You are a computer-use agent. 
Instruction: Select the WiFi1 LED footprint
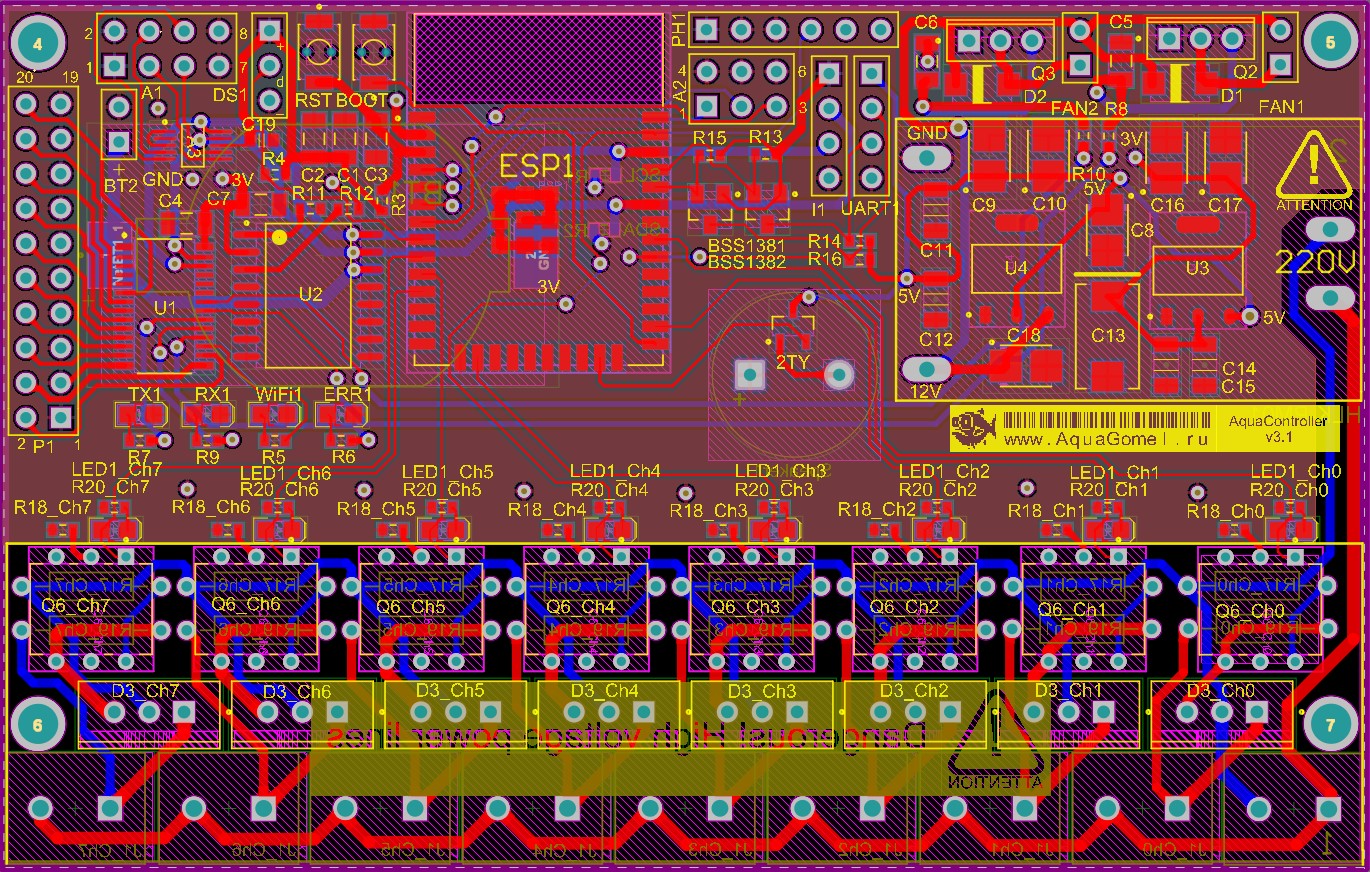[x=278, y=415]
